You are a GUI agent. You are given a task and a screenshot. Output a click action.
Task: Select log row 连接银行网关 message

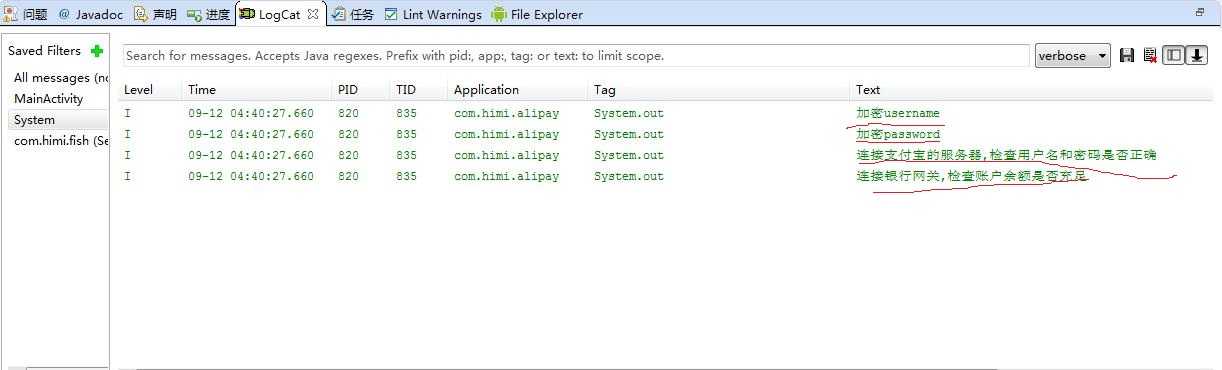click(665, 176)
